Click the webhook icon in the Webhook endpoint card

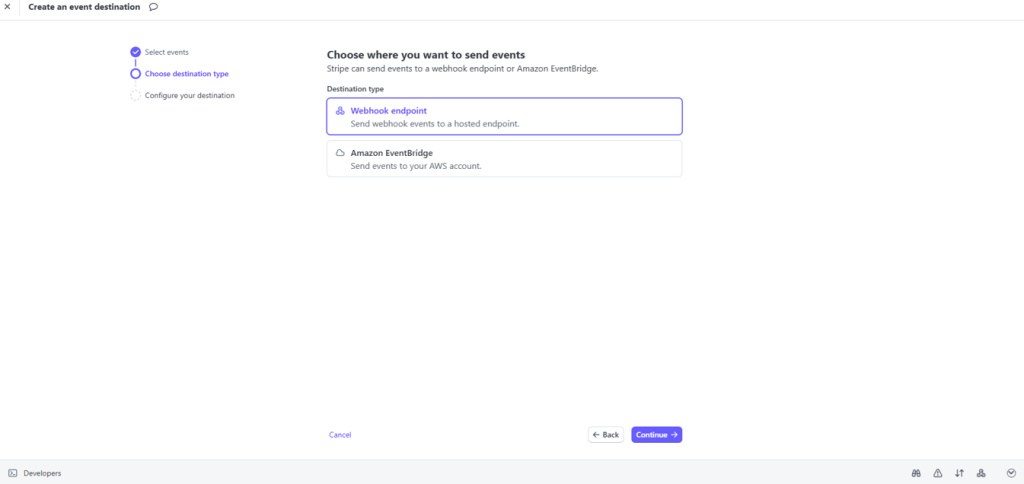coord(340,110)
